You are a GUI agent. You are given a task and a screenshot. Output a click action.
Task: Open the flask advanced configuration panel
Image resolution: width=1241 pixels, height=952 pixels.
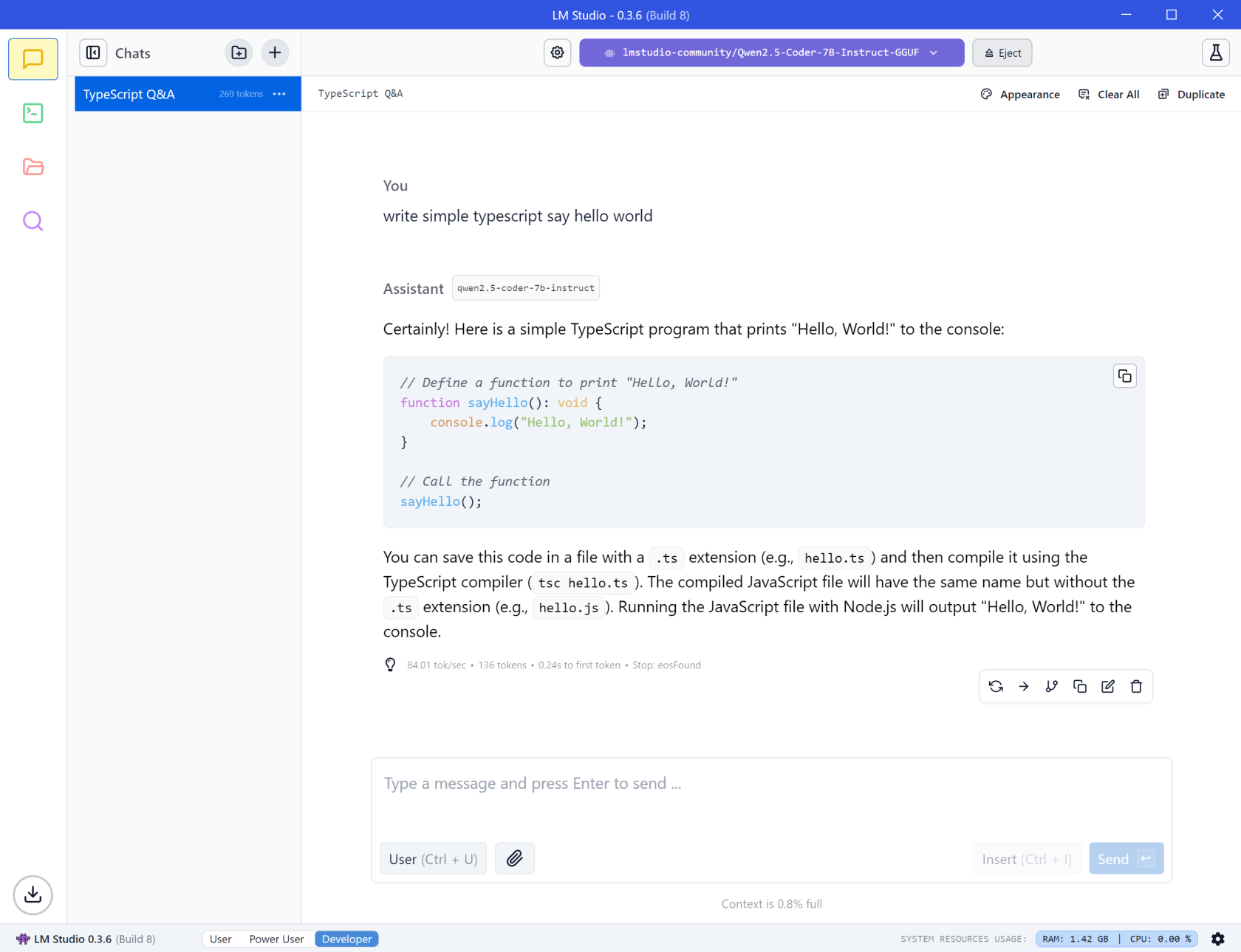pos(1216,52)
